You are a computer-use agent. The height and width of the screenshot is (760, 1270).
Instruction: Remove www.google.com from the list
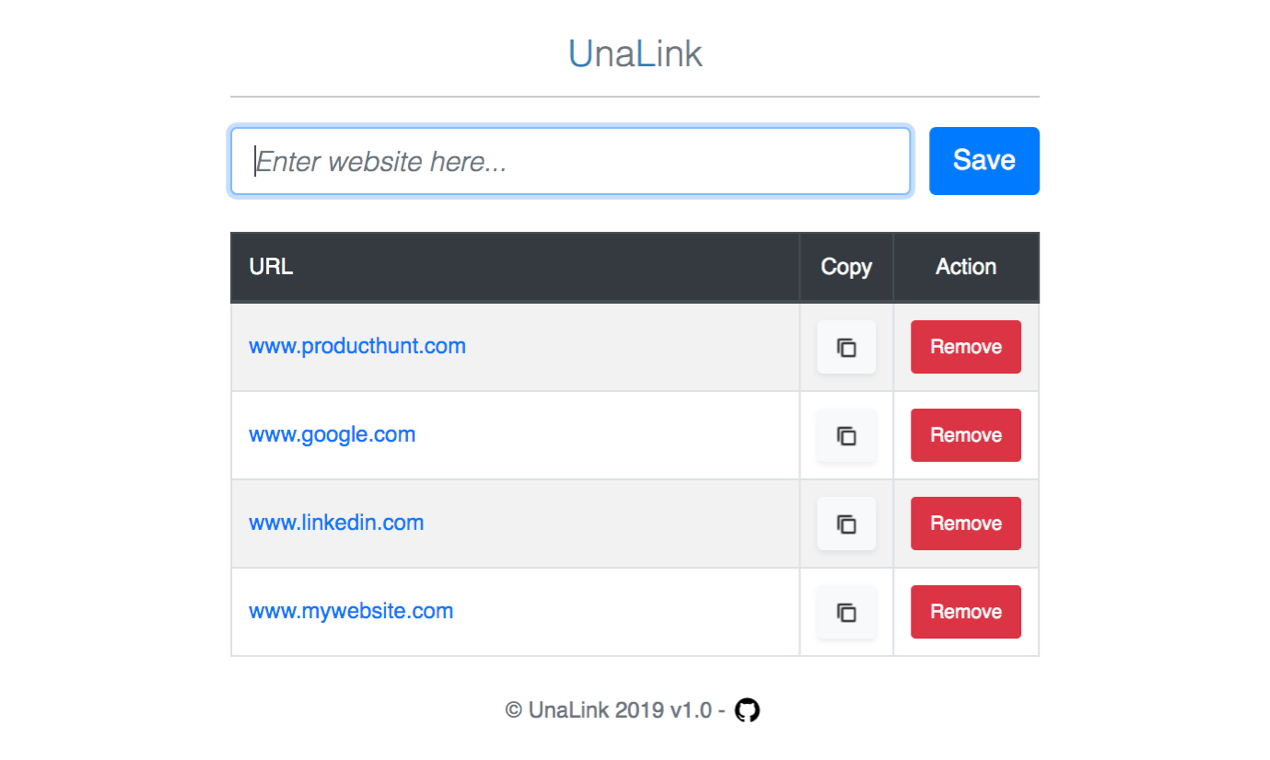(x=964, y=435)
